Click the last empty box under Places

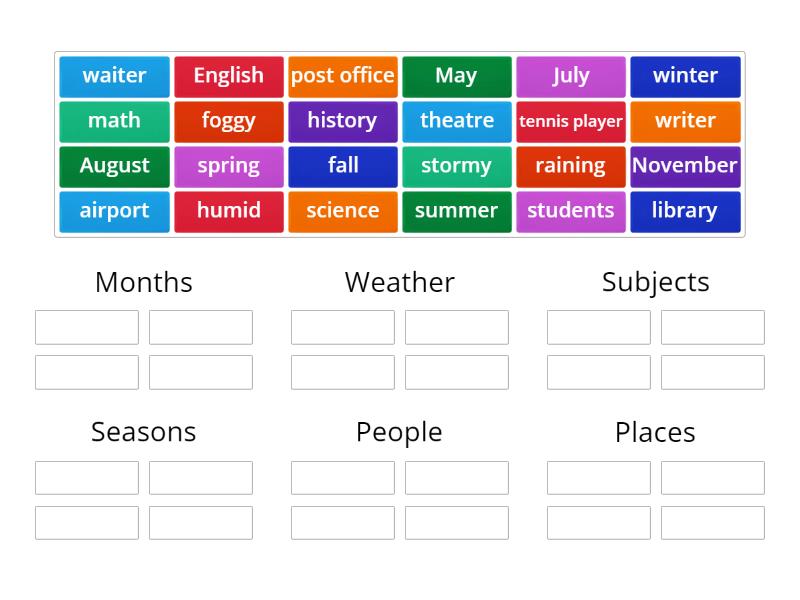712,522
